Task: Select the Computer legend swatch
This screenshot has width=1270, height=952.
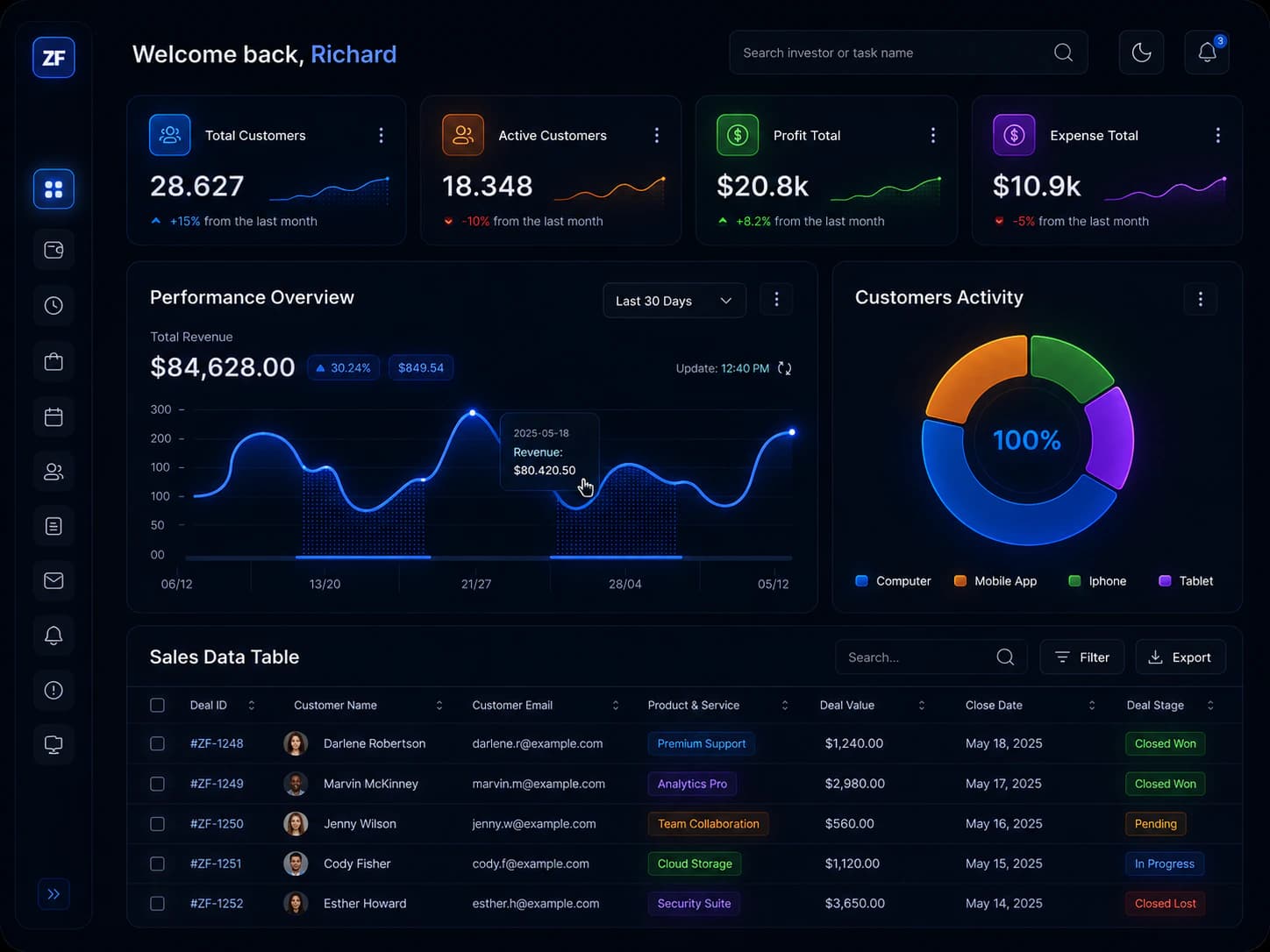Action: pyautogui.click(x=861, y=581)
